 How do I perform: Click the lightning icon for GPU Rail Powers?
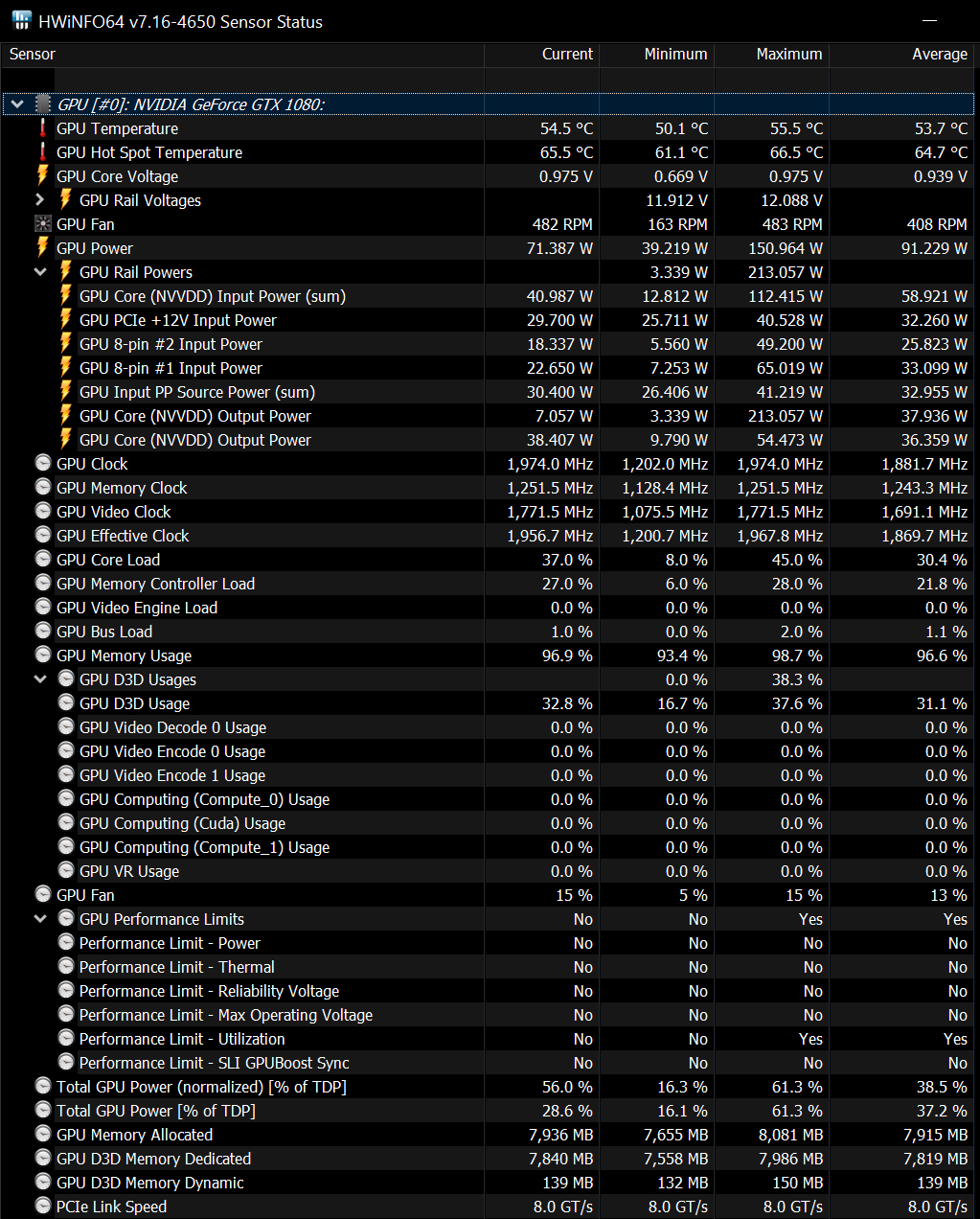coord(66,271)
